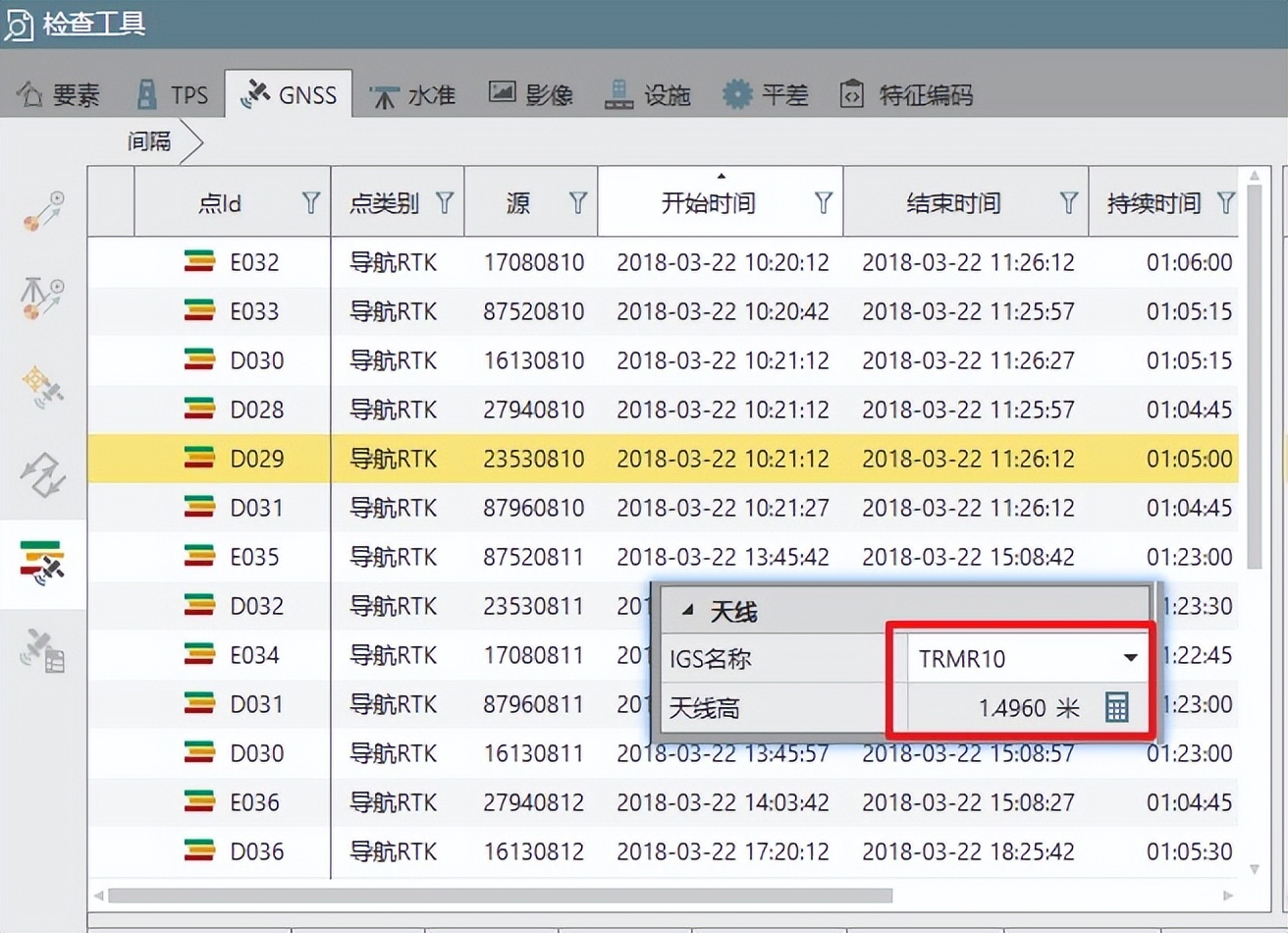Filter the 点类别 column

(445, 202)
